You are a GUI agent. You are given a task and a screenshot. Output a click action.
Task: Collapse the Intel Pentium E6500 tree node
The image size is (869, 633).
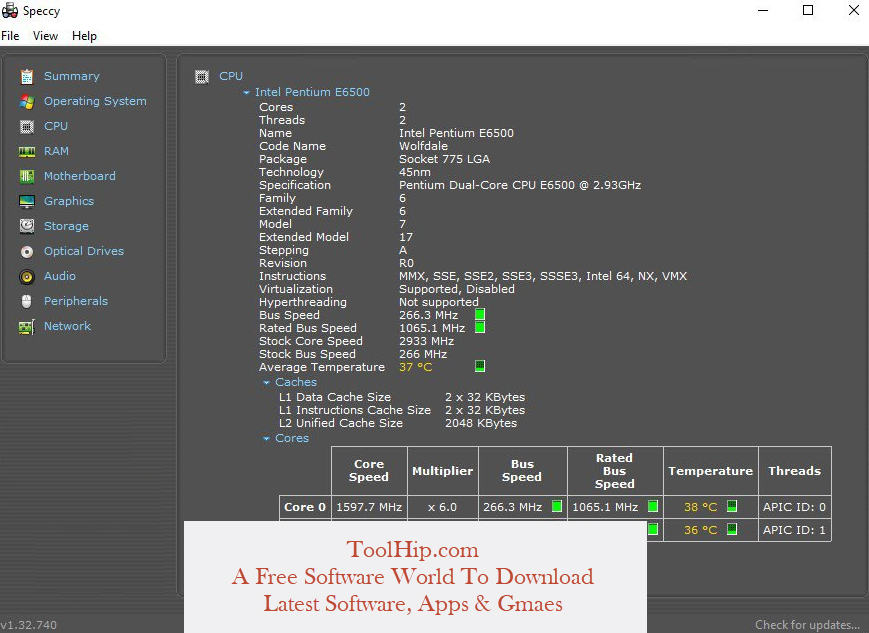(x=247, y=93)
